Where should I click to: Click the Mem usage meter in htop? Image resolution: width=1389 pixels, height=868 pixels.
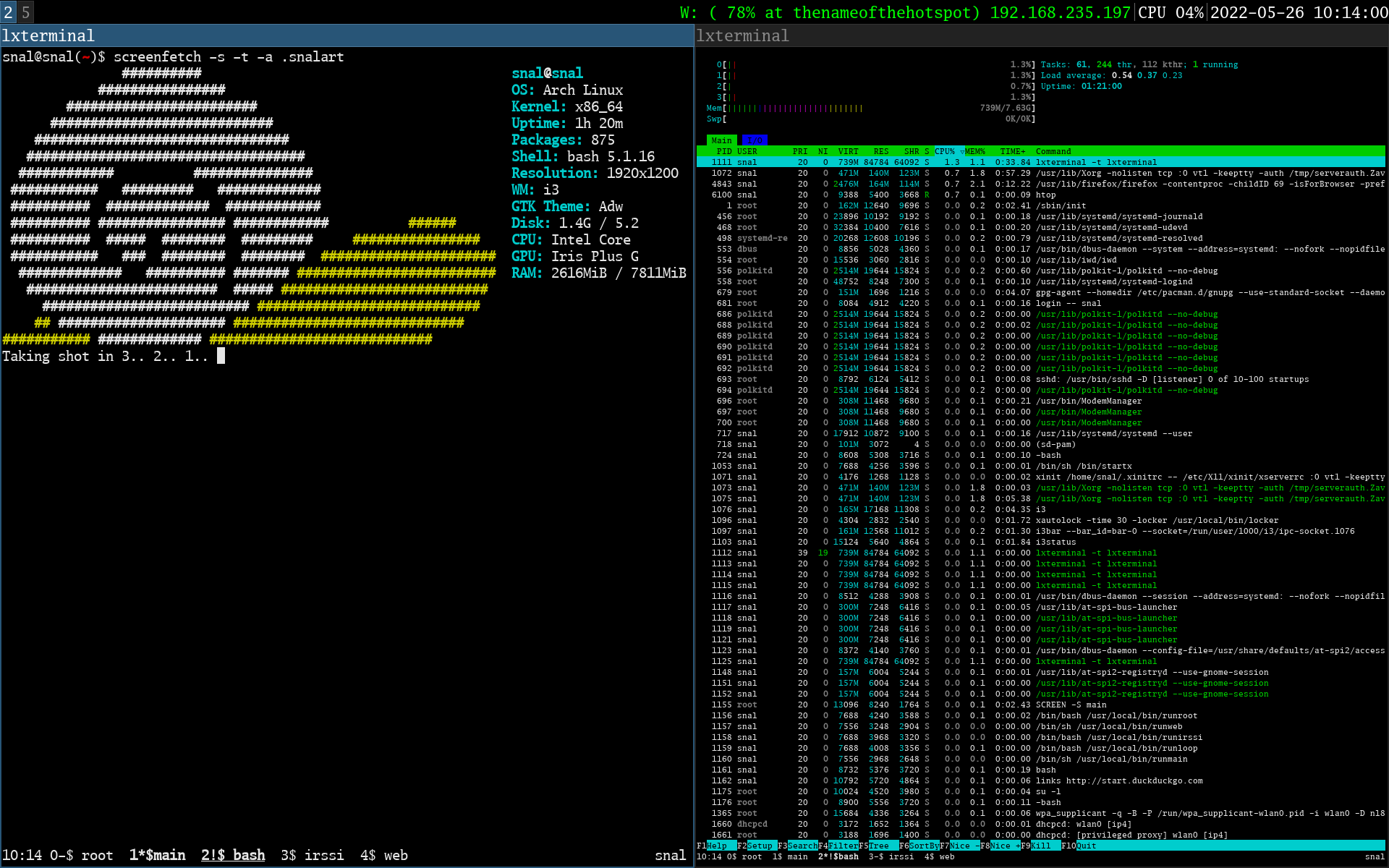click(789, 108)
